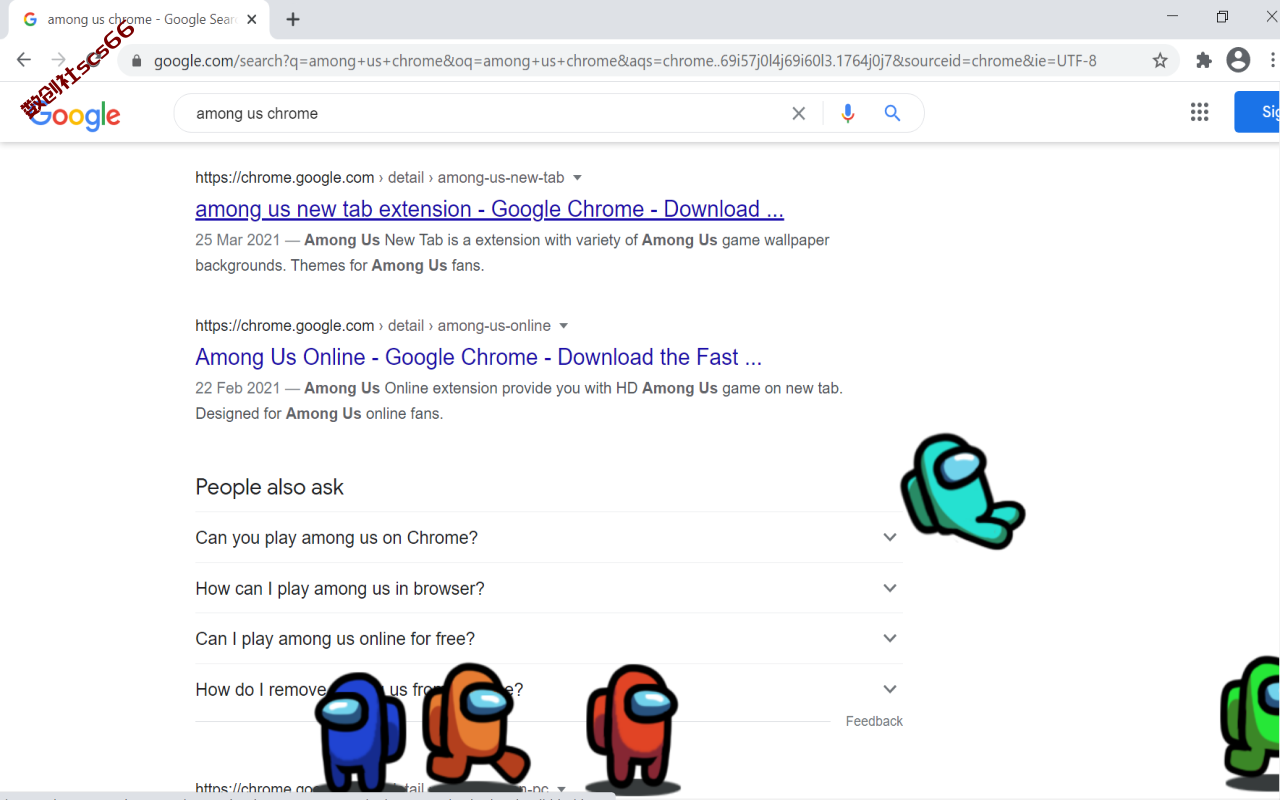
Task: Close the among us chrome tab
Action: [x=252, y=19]
